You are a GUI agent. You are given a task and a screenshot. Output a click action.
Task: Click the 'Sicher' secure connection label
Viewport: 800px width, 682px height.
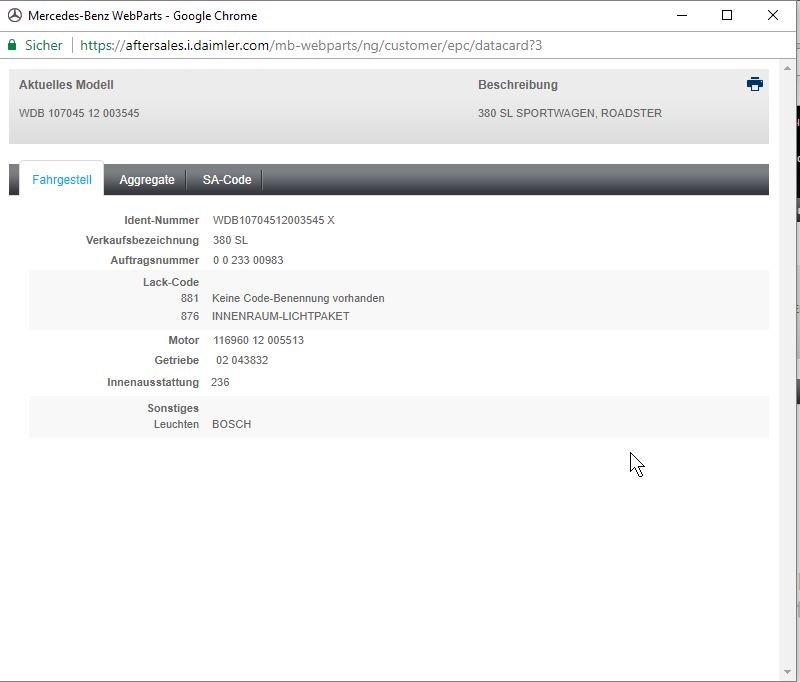43,45
